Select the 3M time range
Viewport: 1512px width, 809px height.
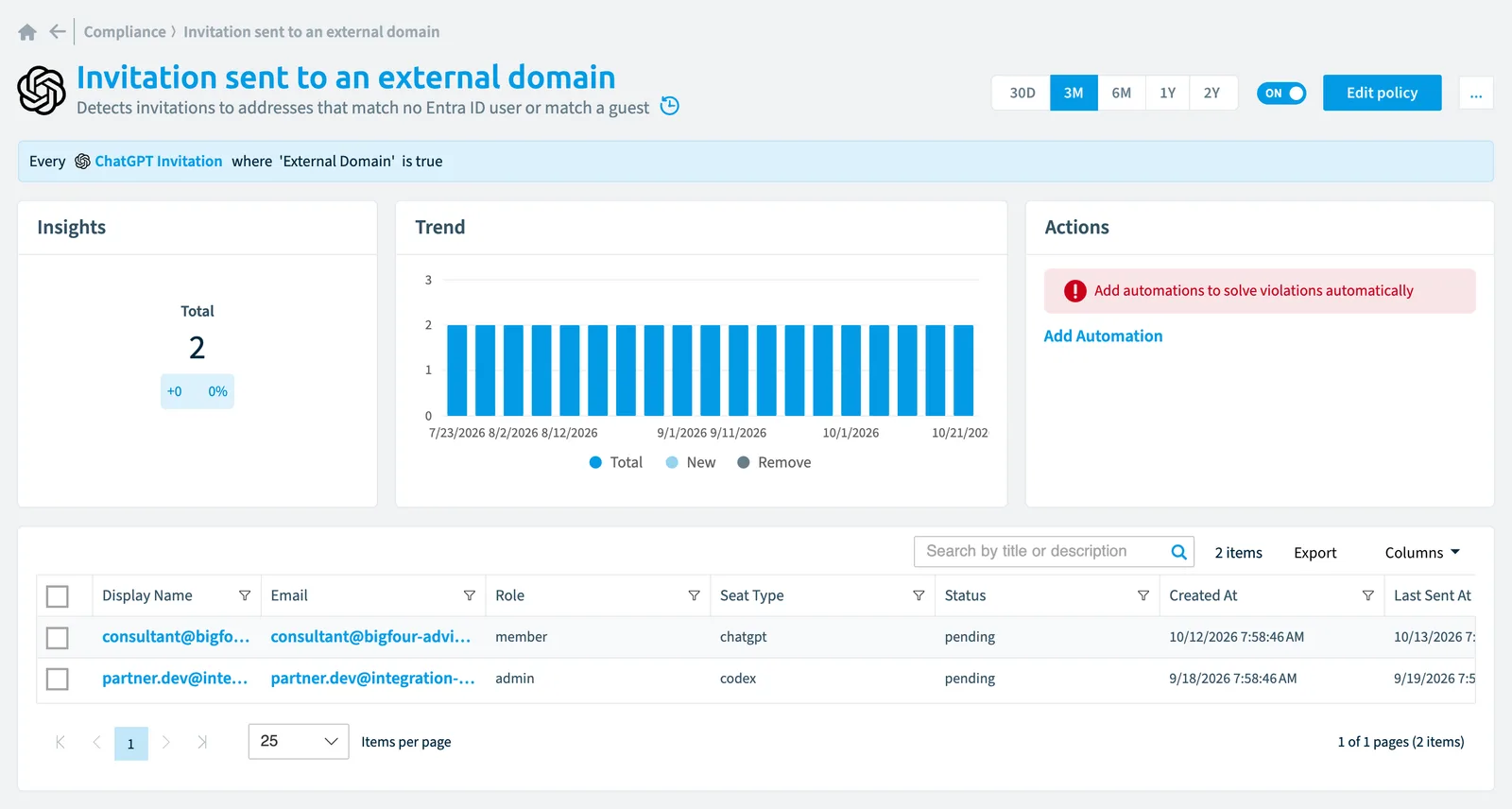tap(1074, 93)
